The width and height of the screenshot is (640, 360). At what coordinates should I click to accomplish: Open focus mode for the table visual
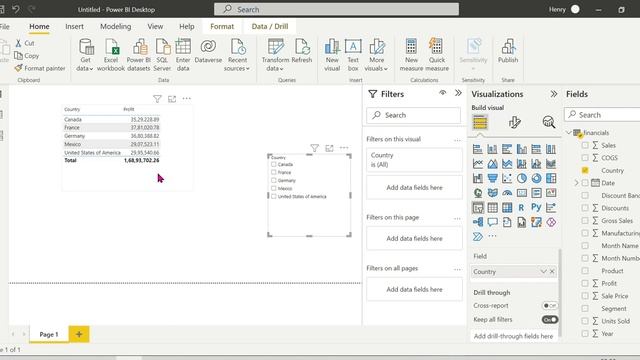(x=172, y=98)
